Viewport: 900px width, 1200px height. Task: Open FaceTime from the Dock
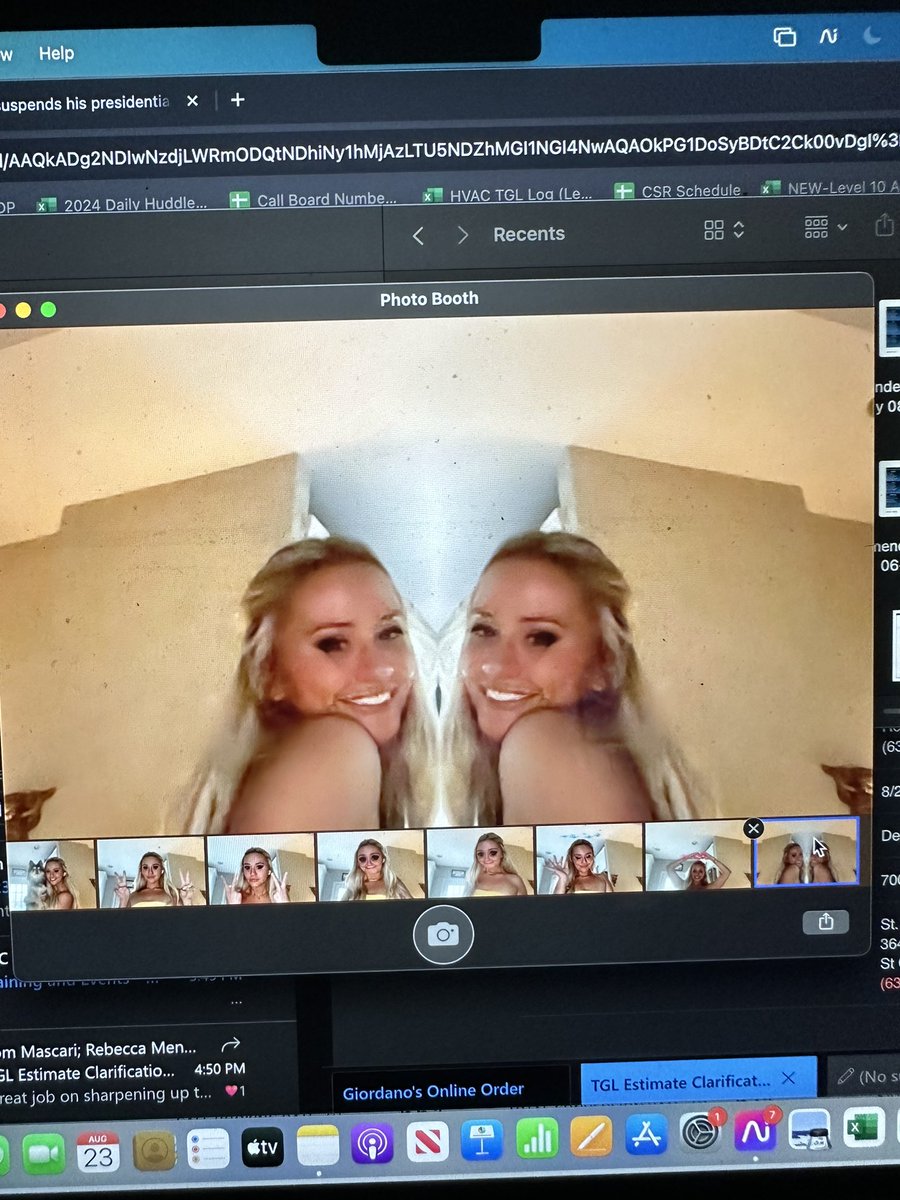pyautogui.click(x=42, y=1155)
